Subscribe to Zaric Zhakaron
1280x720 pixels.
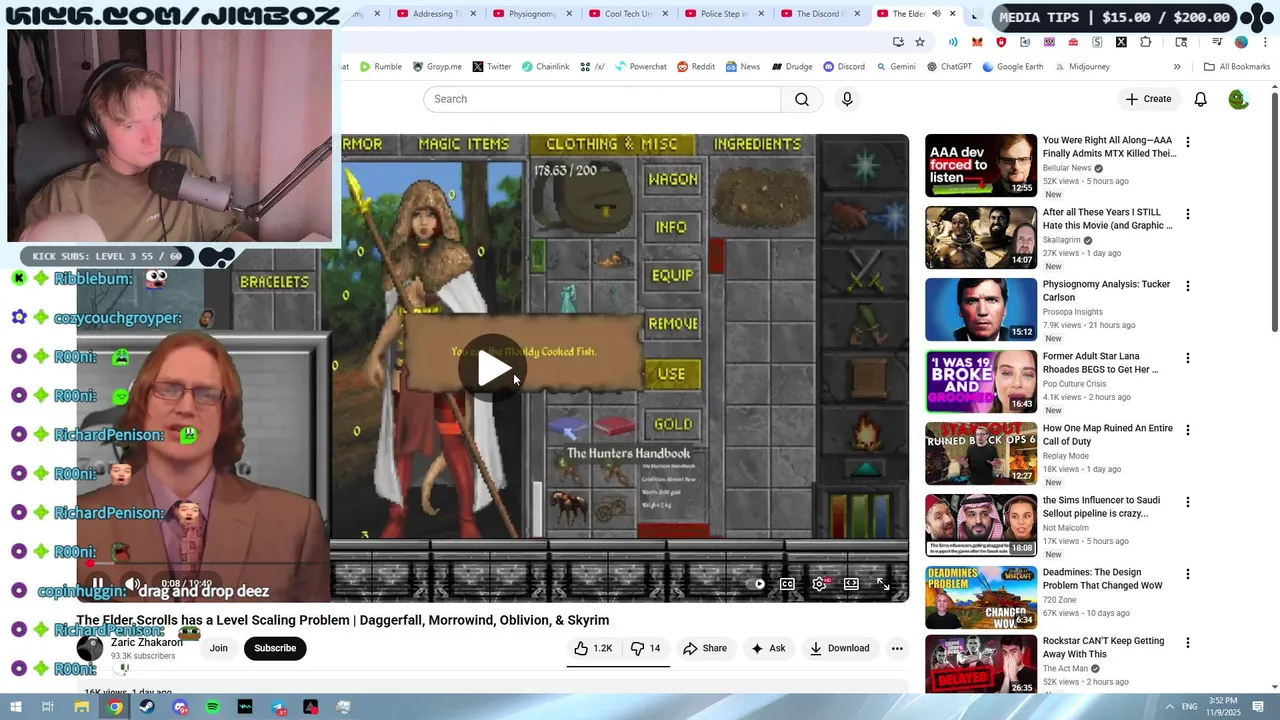tap(275, 648)
